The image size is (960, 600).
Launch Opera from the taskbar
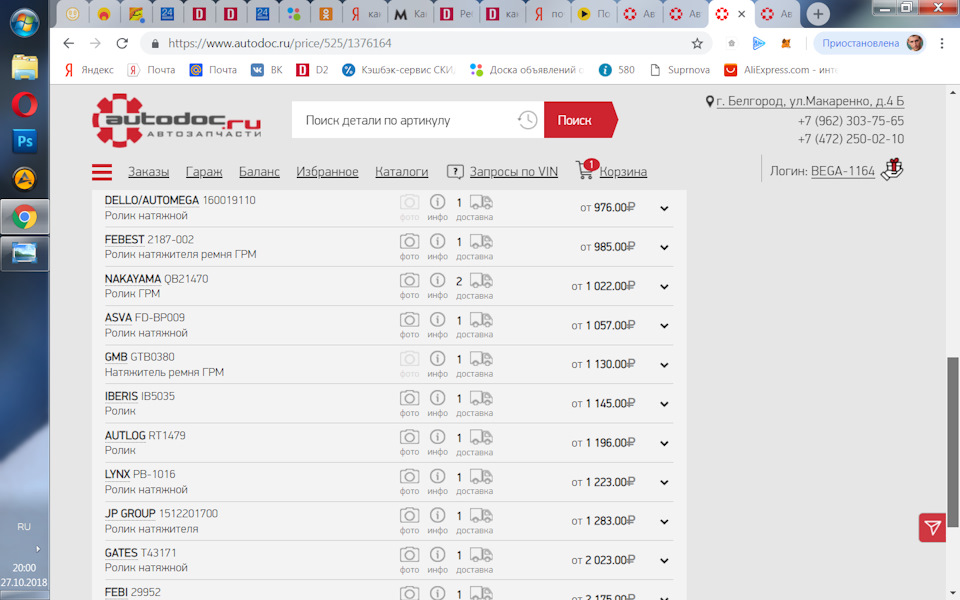[x=24, y=105]
